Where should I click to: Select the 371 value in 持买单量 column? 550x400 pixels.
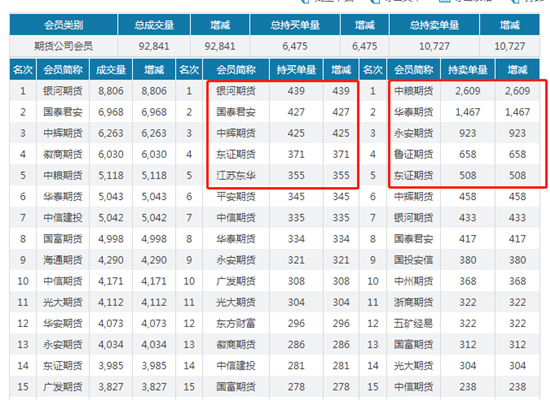[x=296, y=154]
